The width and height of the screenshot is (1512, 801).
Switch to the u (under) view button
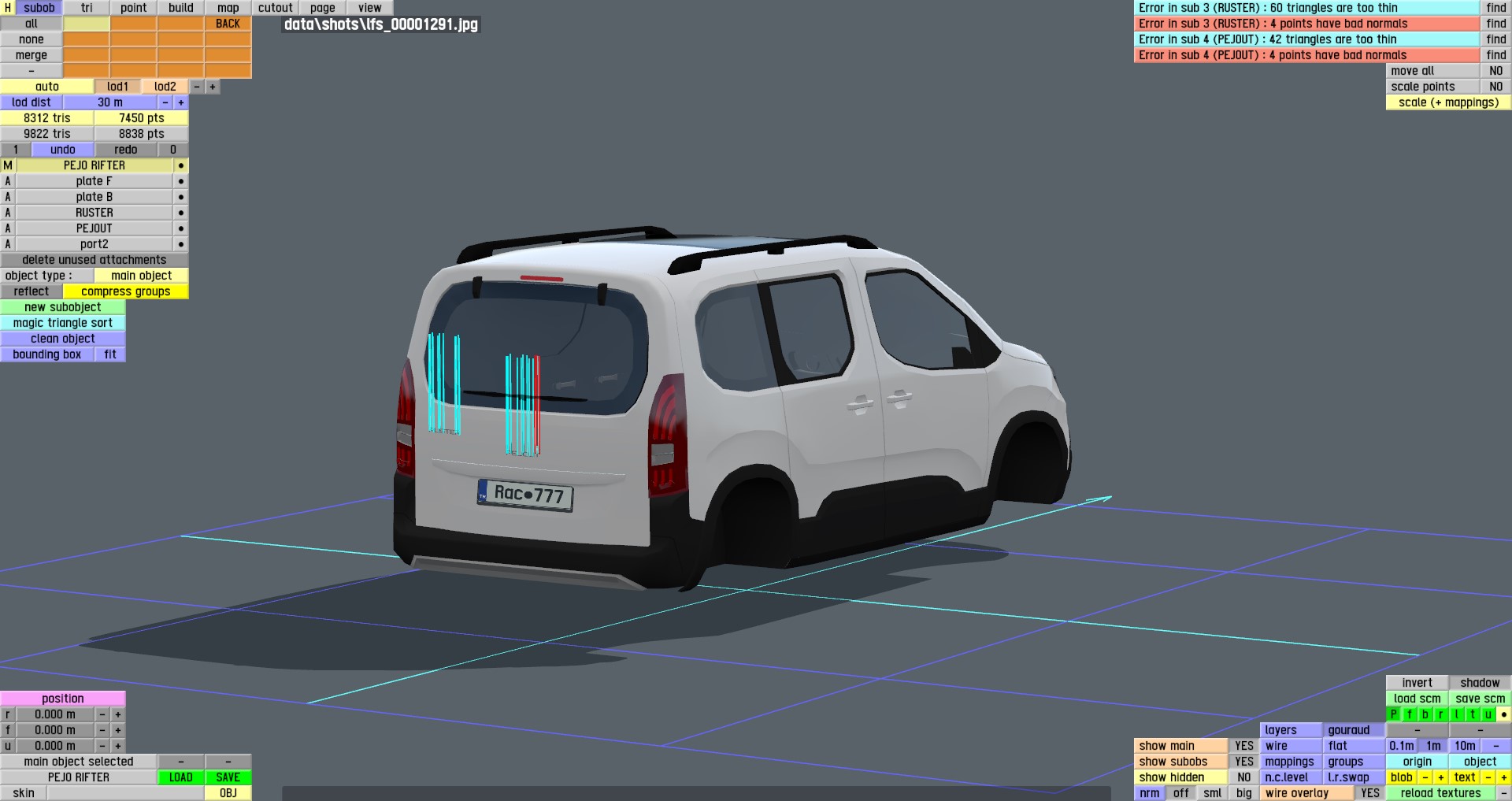point(1488,714)
